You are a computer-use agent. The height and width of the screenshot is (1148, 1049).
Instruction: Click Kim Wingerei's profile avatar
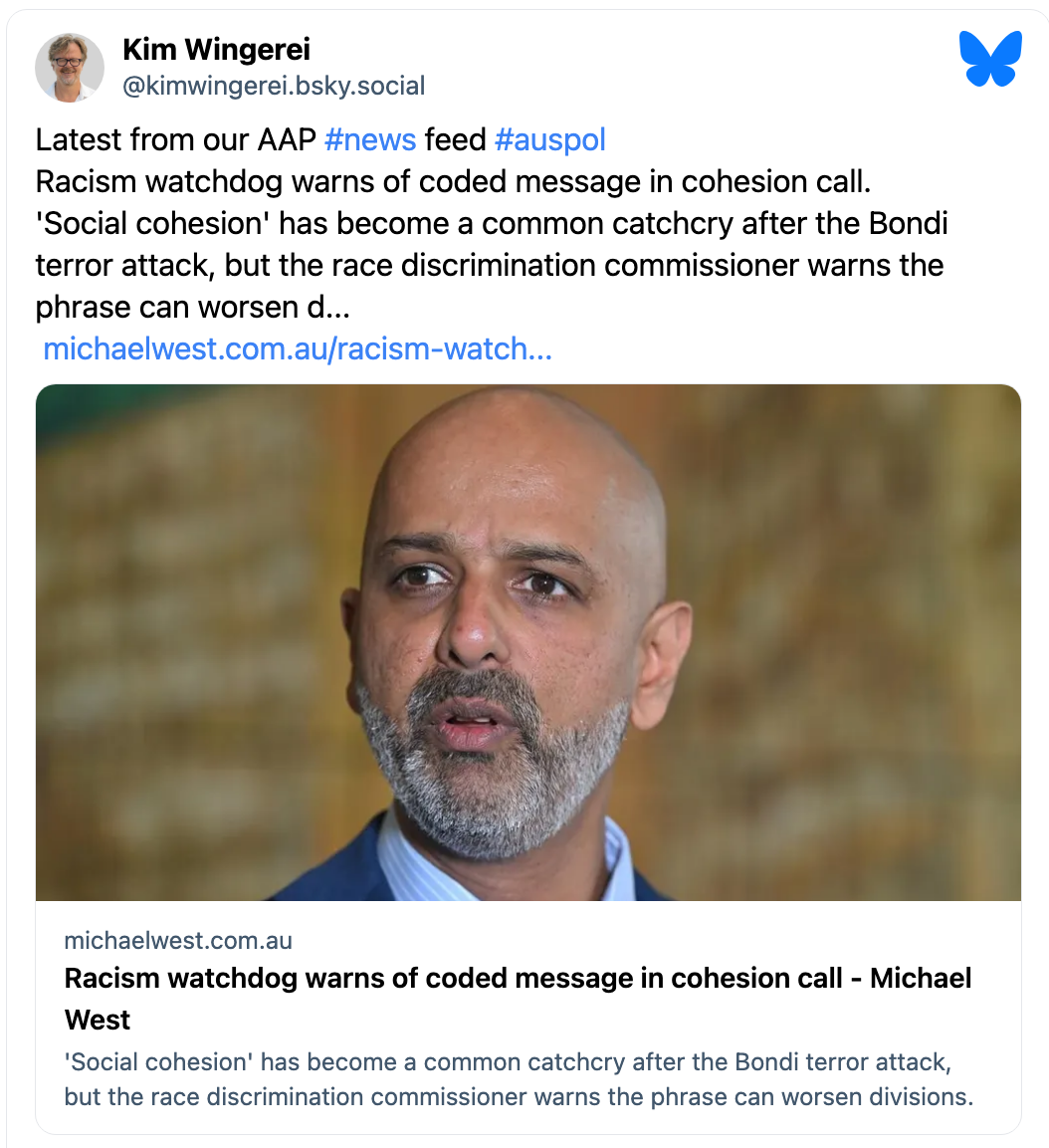pos(70,68)
